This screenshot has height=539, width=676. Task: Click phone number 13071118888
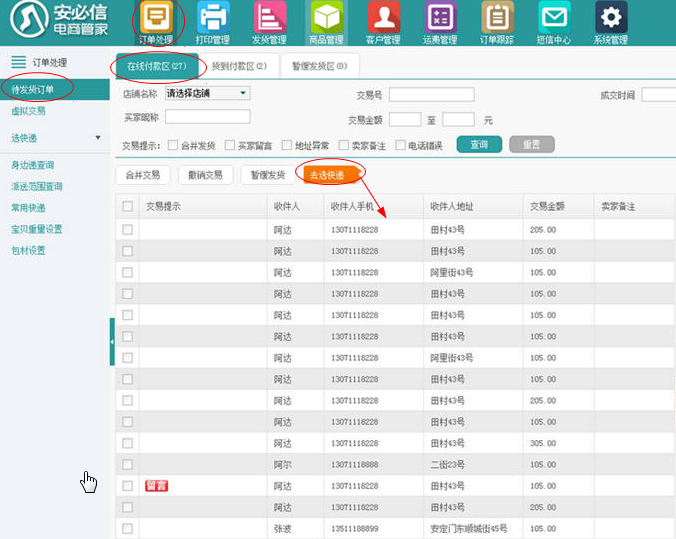355,464
